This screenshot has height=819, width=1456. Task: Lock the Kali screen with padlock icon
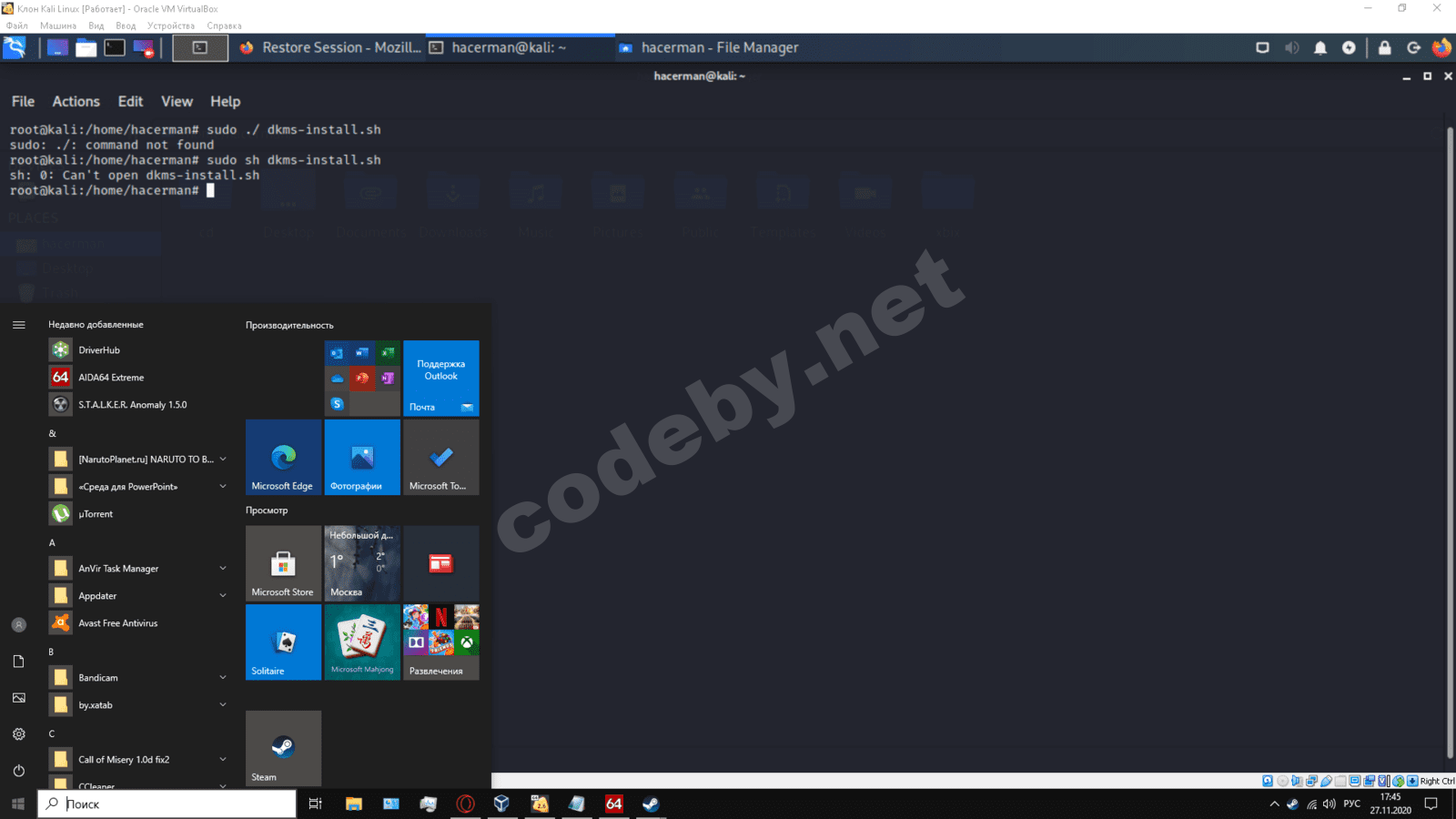point(1384,47)
